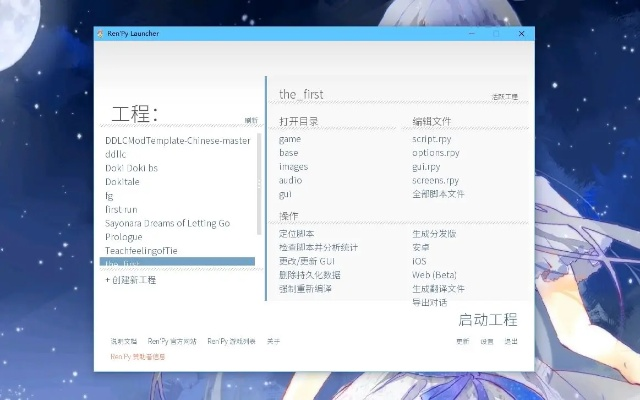
Task: Click 启动工程 to launch the project
Action: [488, 320]
